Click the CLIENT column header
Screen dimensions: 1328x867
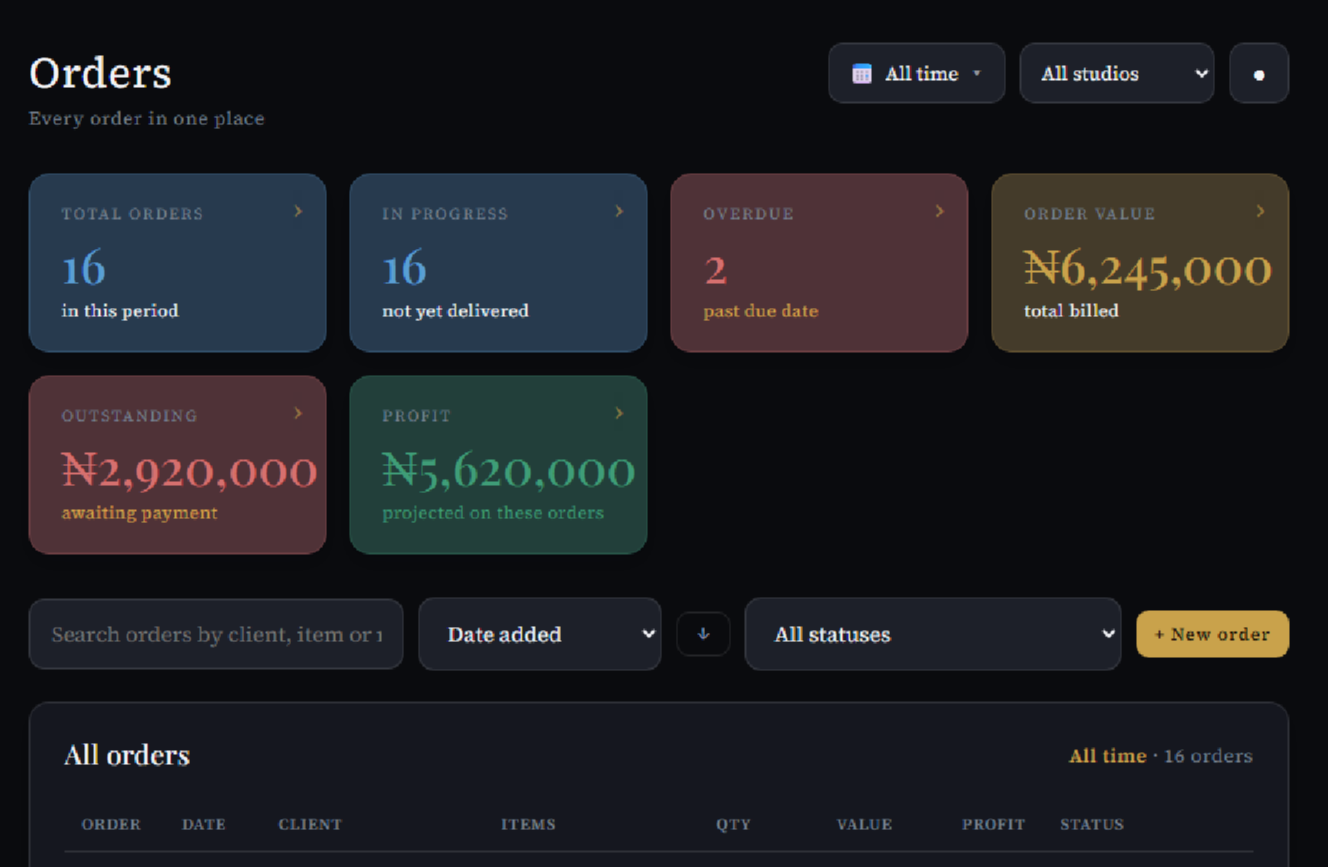coord(310,825)
